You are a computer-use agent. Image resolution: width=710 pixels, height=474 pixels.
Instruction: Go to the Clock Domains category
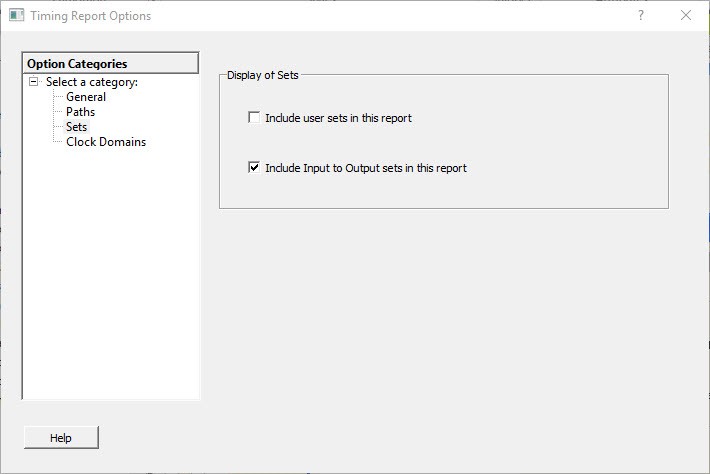[106, 142]
